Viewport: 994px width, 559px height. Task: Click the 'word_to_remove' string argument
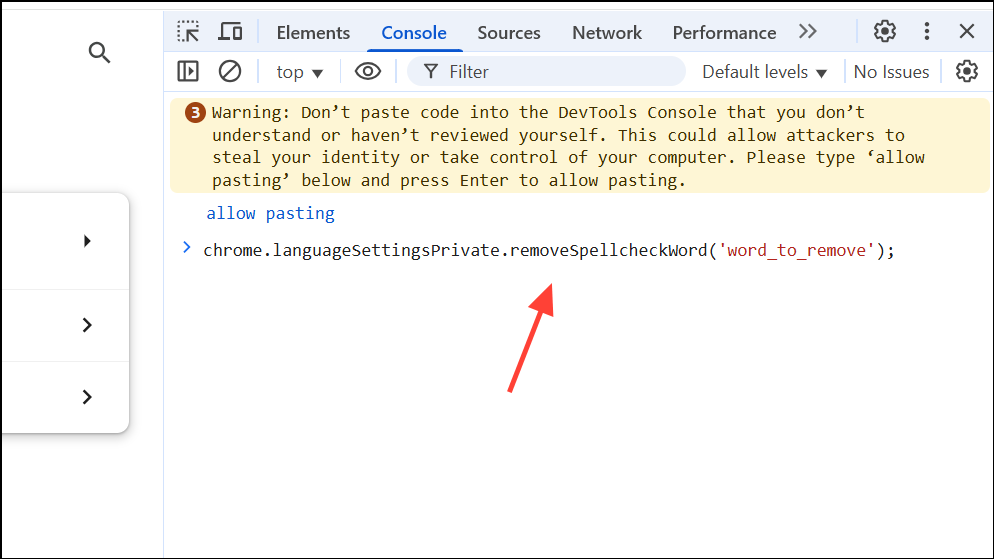(x=796, y=250)
